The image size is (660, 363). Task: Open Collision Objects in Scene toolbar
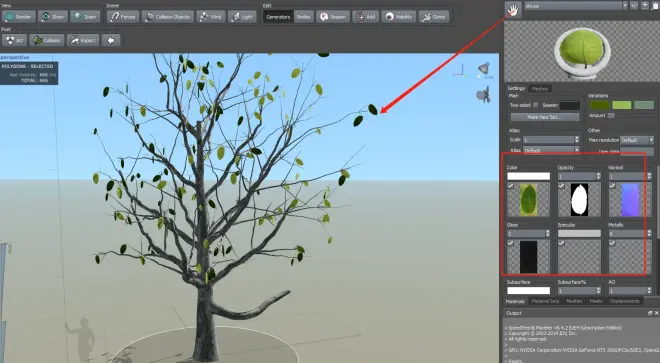coord(168,17)
